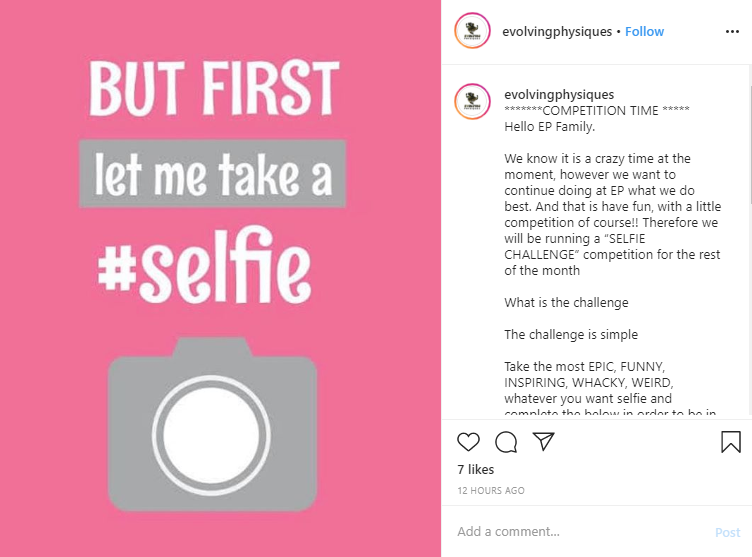
Task: Share the post with the paper plane icon
Action: pyautogui.click(x=543, y=442)
